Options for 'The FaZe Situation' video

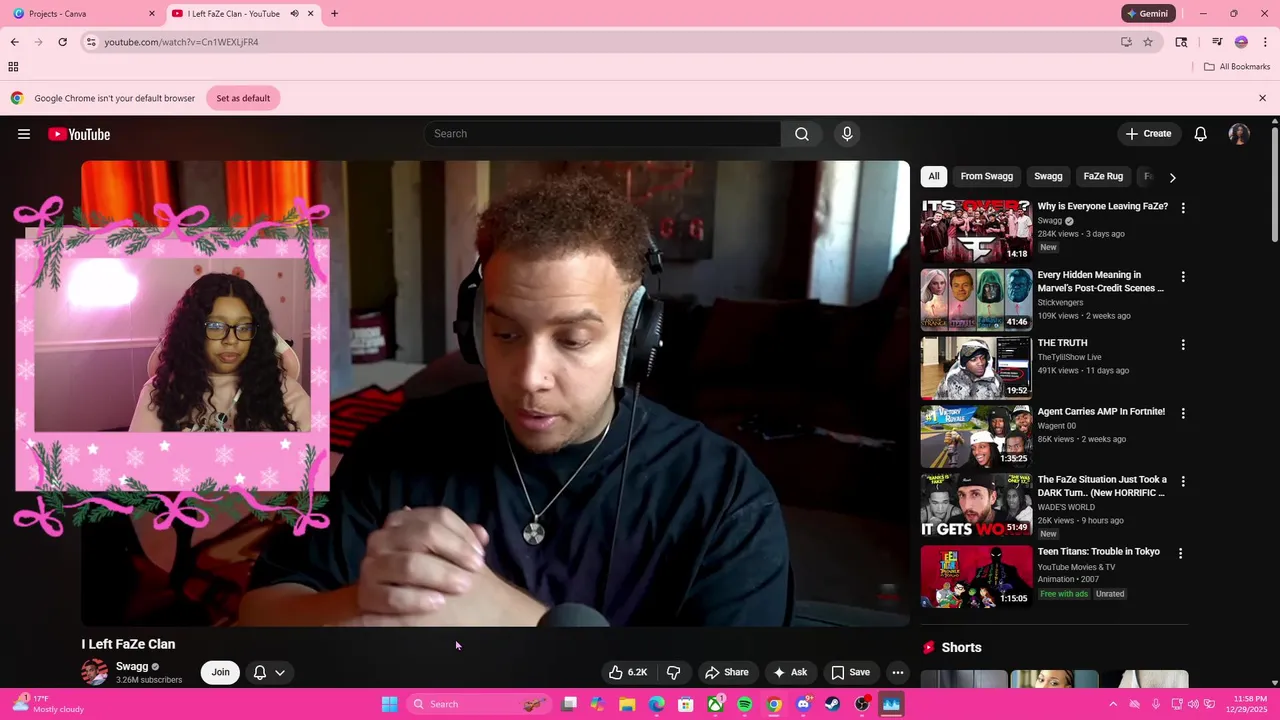(1183, 481)
